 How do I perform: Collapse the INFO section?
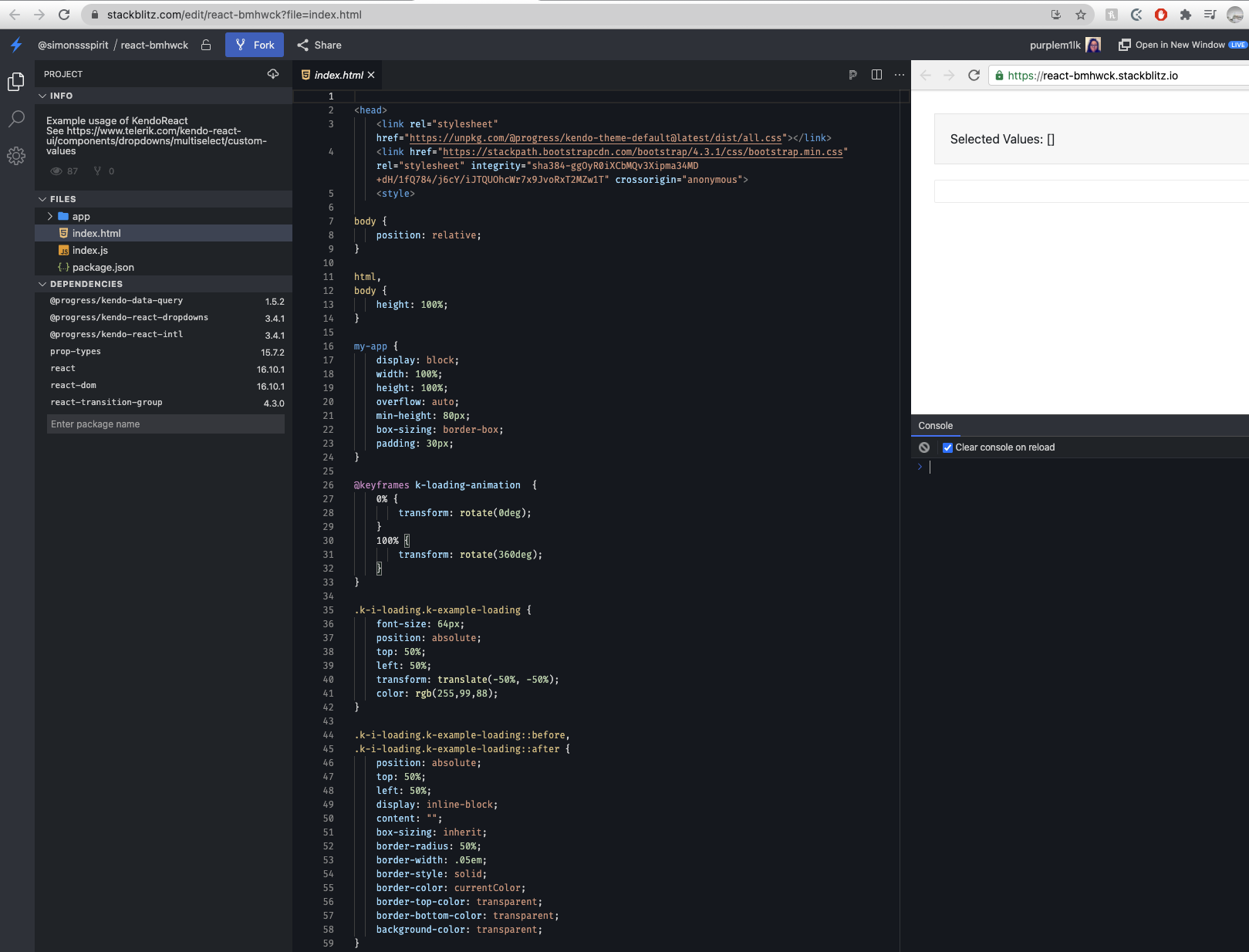point(43,96)
